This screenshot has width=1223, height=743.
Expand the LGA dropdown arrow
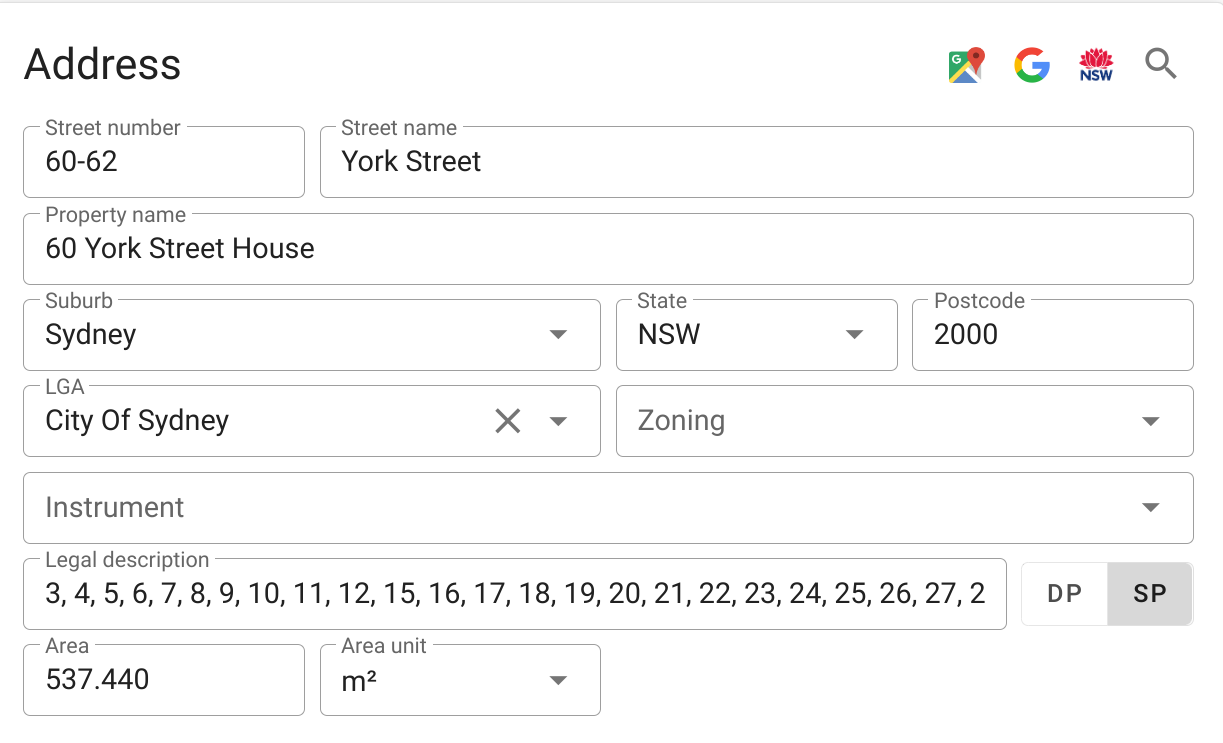coord(558,421)
